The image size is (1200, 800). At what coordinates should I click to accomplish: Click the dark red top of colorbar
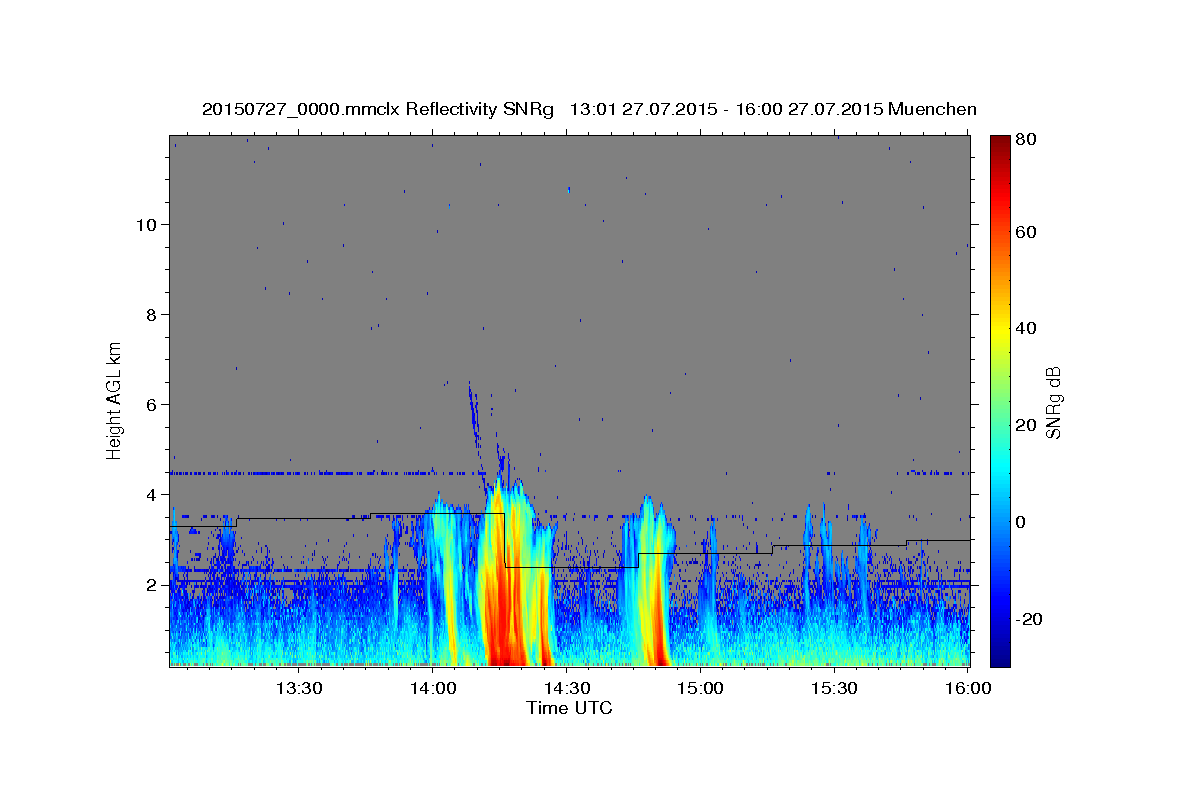point(1000,145)
